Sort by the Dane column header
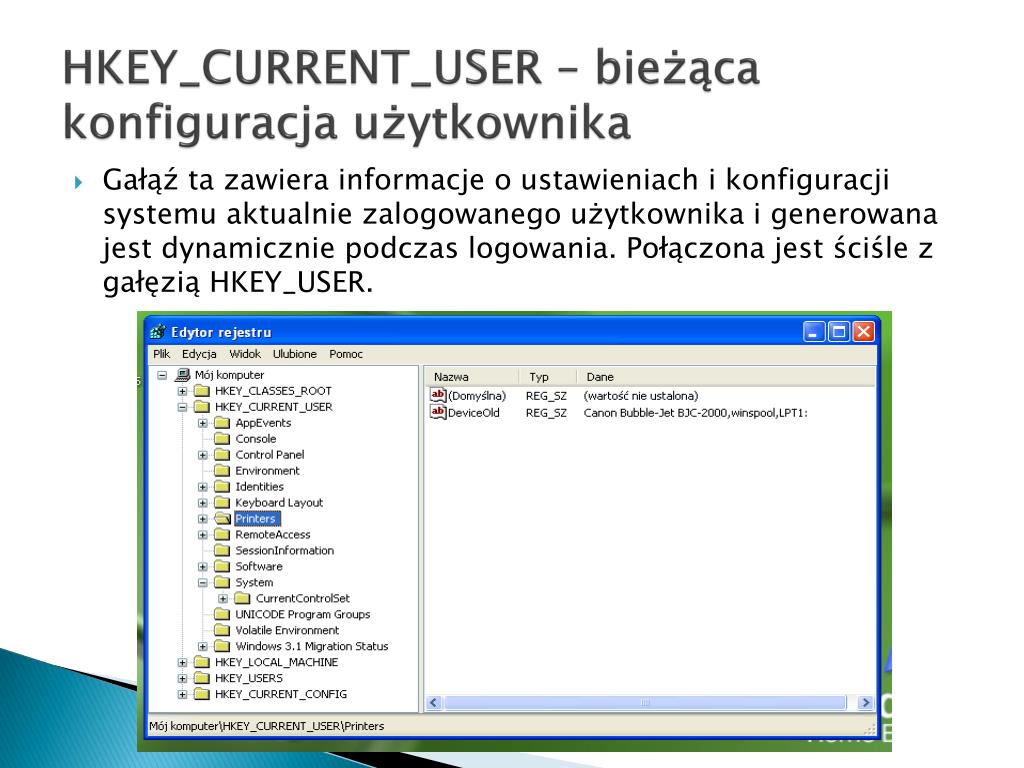1024x768 pixels. click(726, 377)
